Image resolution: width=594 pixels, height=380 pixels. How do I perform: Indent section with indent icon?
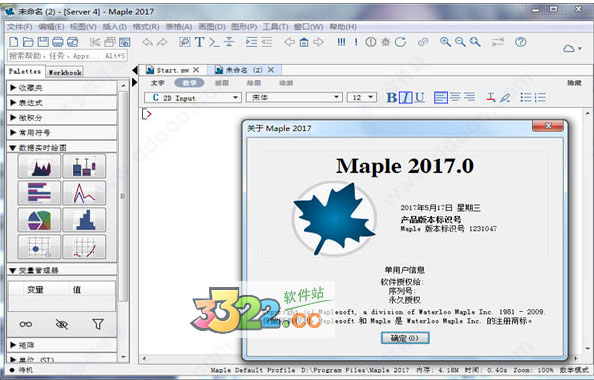(252, 42)
